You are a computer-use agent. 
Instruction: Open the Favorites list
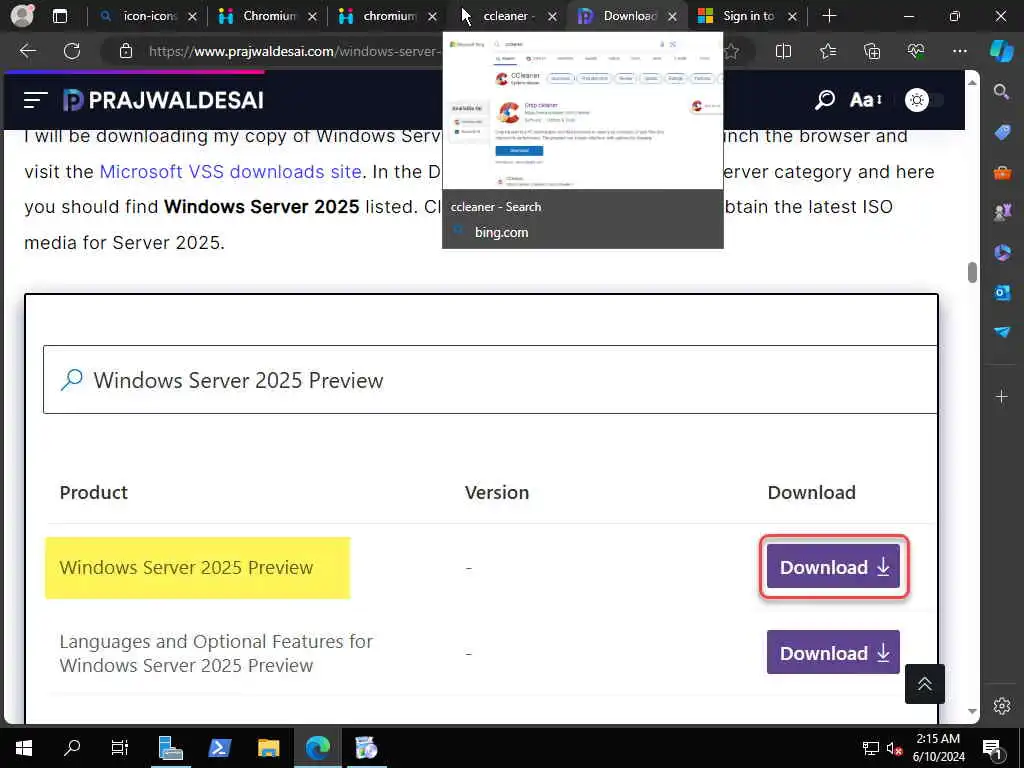[x=827, y=51]
